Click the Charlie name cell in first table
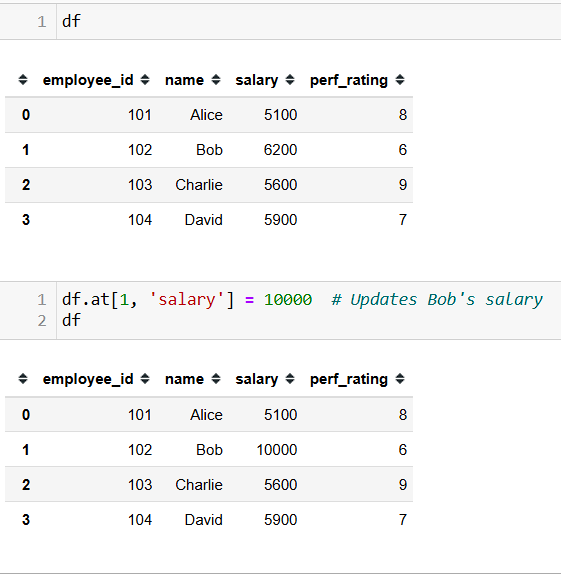The image size is (561, 575). (199, 185)
